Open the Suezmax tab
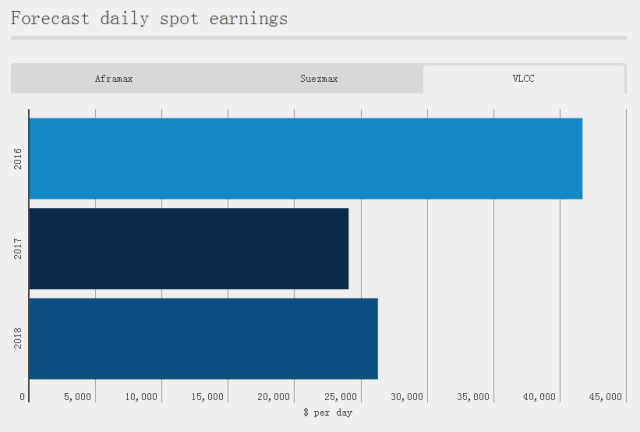This screenshot has width=640, height=432. [319, 79]
